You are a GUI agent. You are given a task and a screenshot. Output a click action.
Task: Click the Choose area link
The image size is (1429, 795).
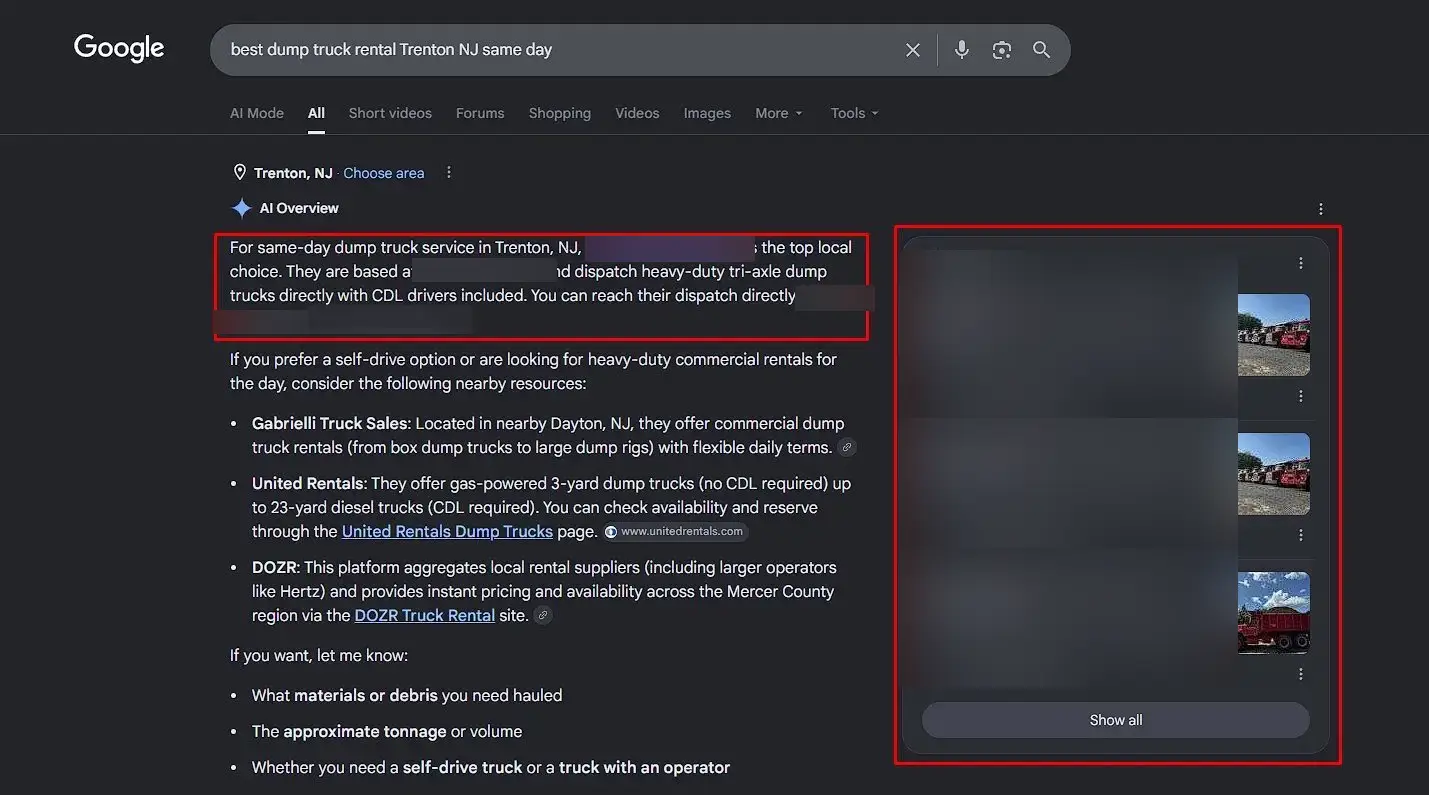coord(384,173)
